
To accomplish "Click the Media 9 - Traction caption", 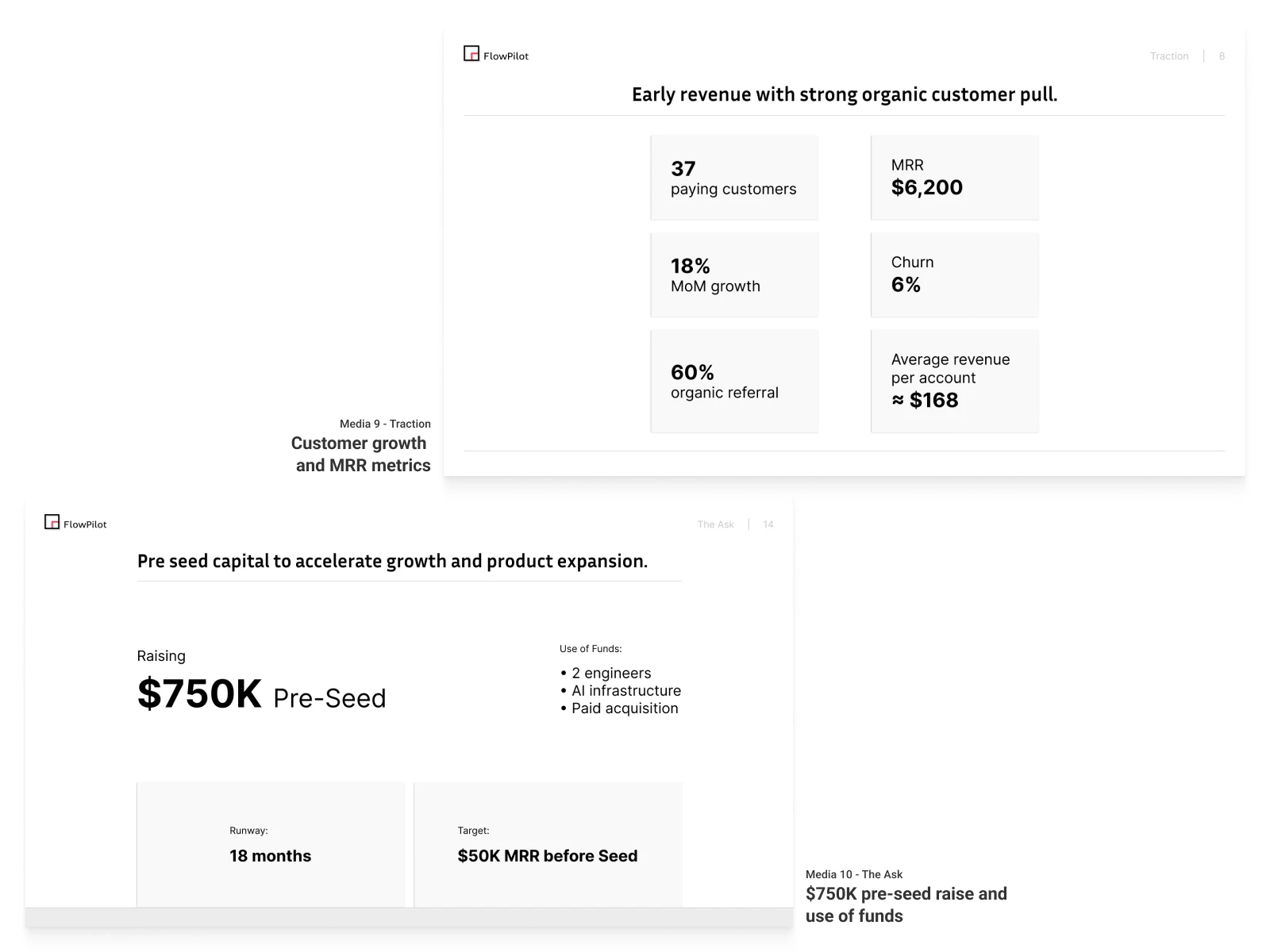I will [x=385, y=424].
